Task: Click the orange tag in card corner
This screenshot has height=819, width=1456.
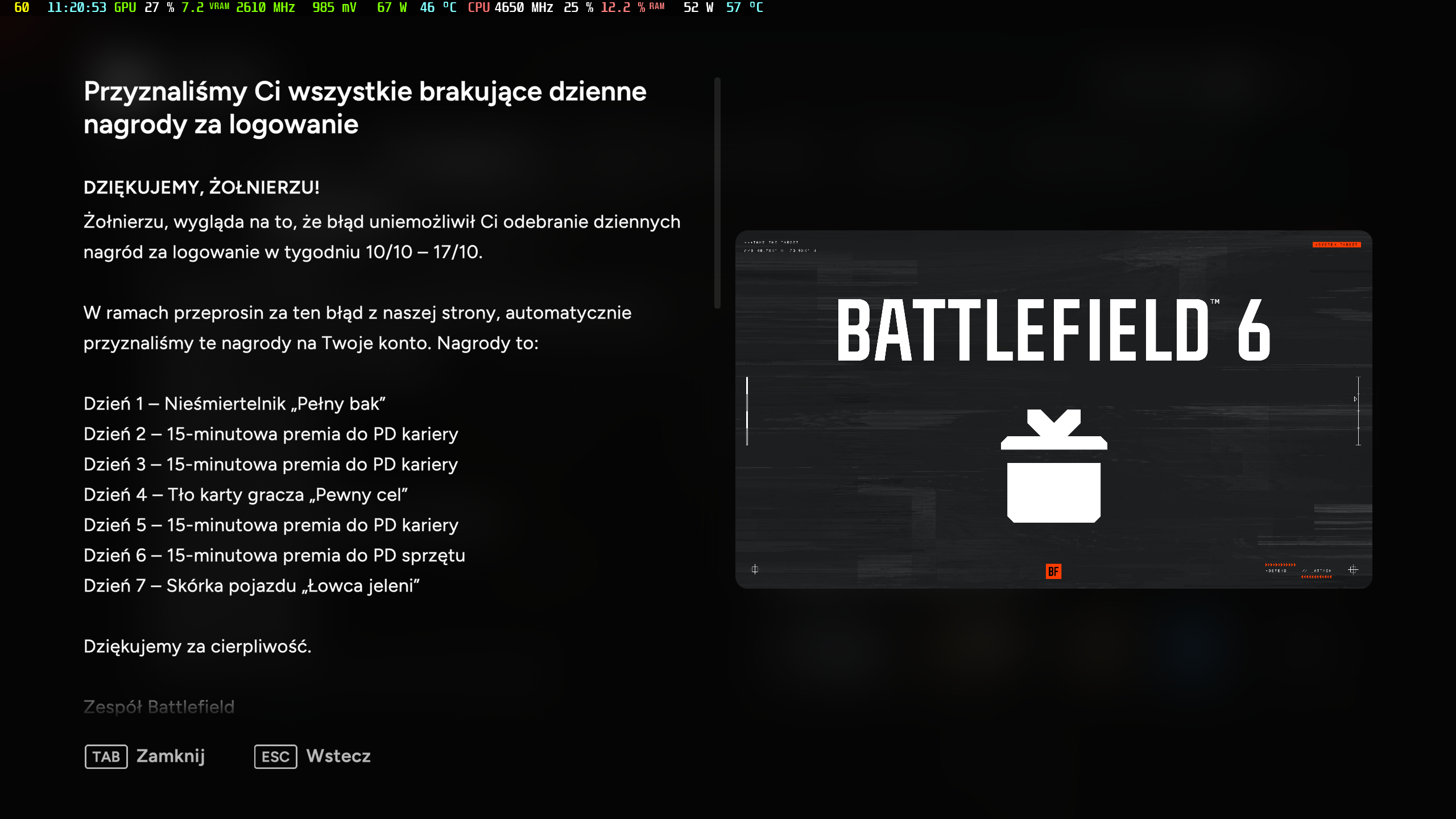Action: pos(1336,245)
